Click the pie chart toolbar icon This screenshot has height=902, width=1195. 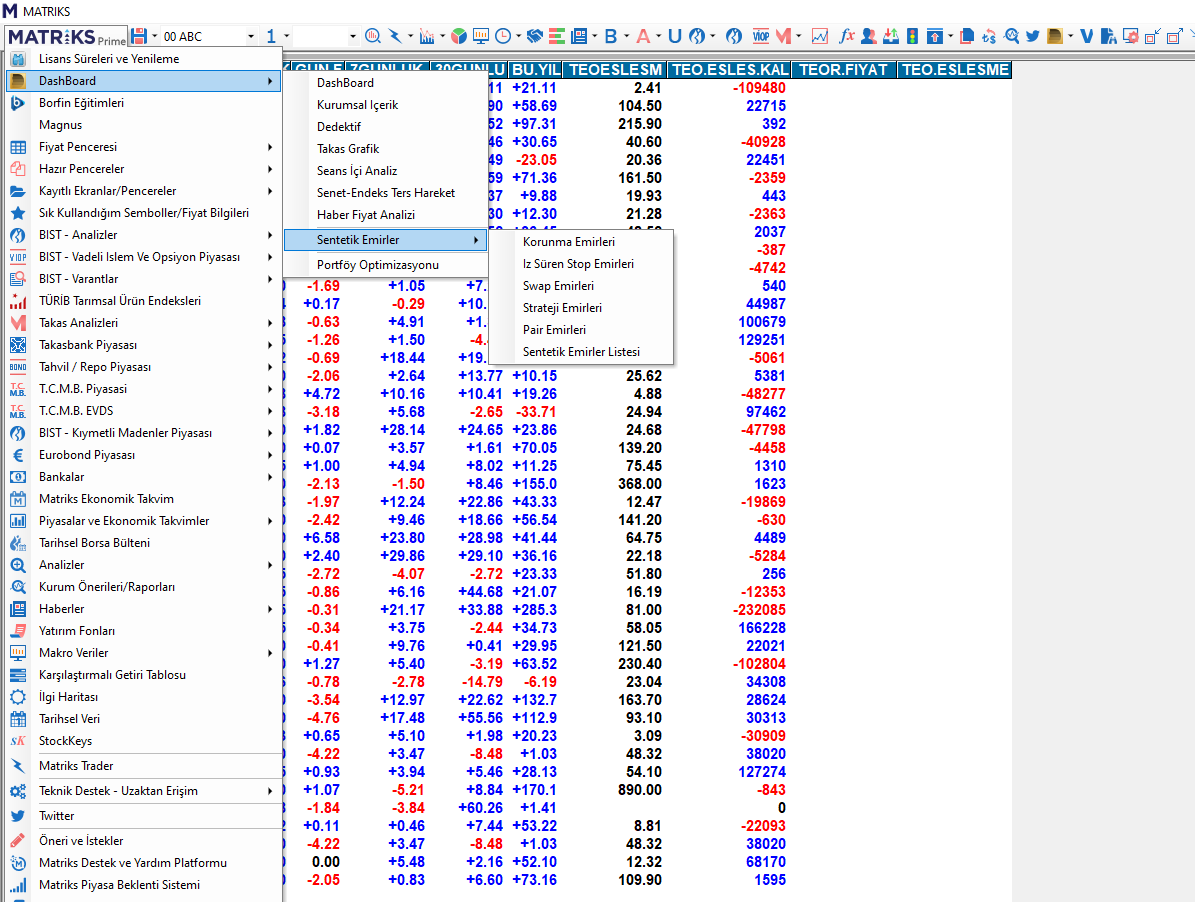pyautogui.click(x=457, y=36)
